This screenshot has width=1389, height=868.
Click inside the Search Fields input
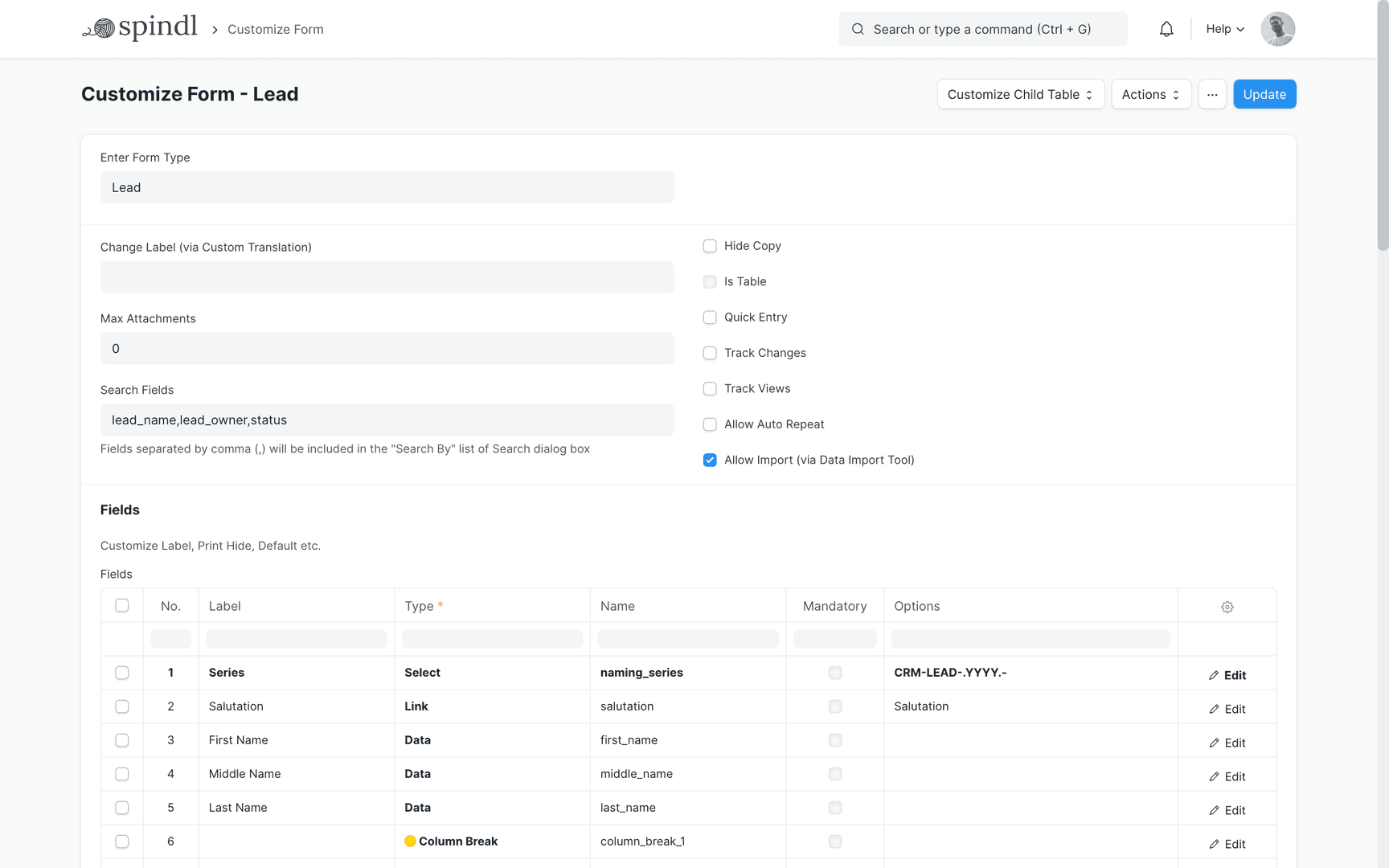[x=387, y=420]
